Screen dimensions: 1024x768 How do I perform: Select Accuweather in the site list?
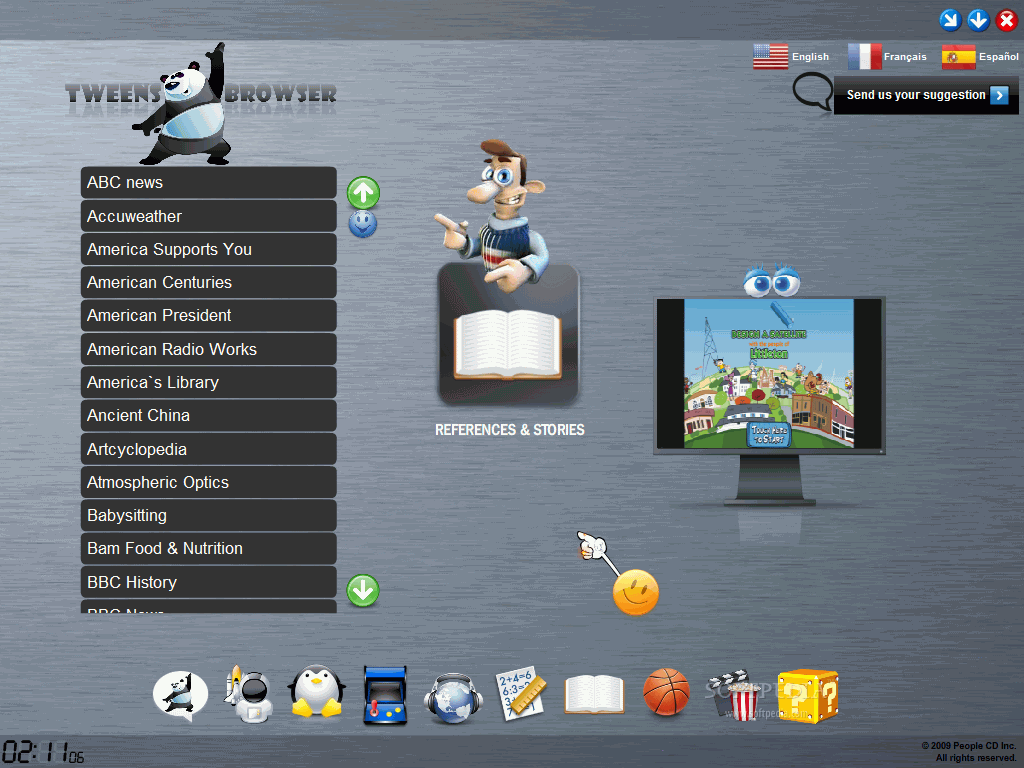pos(208,216)
